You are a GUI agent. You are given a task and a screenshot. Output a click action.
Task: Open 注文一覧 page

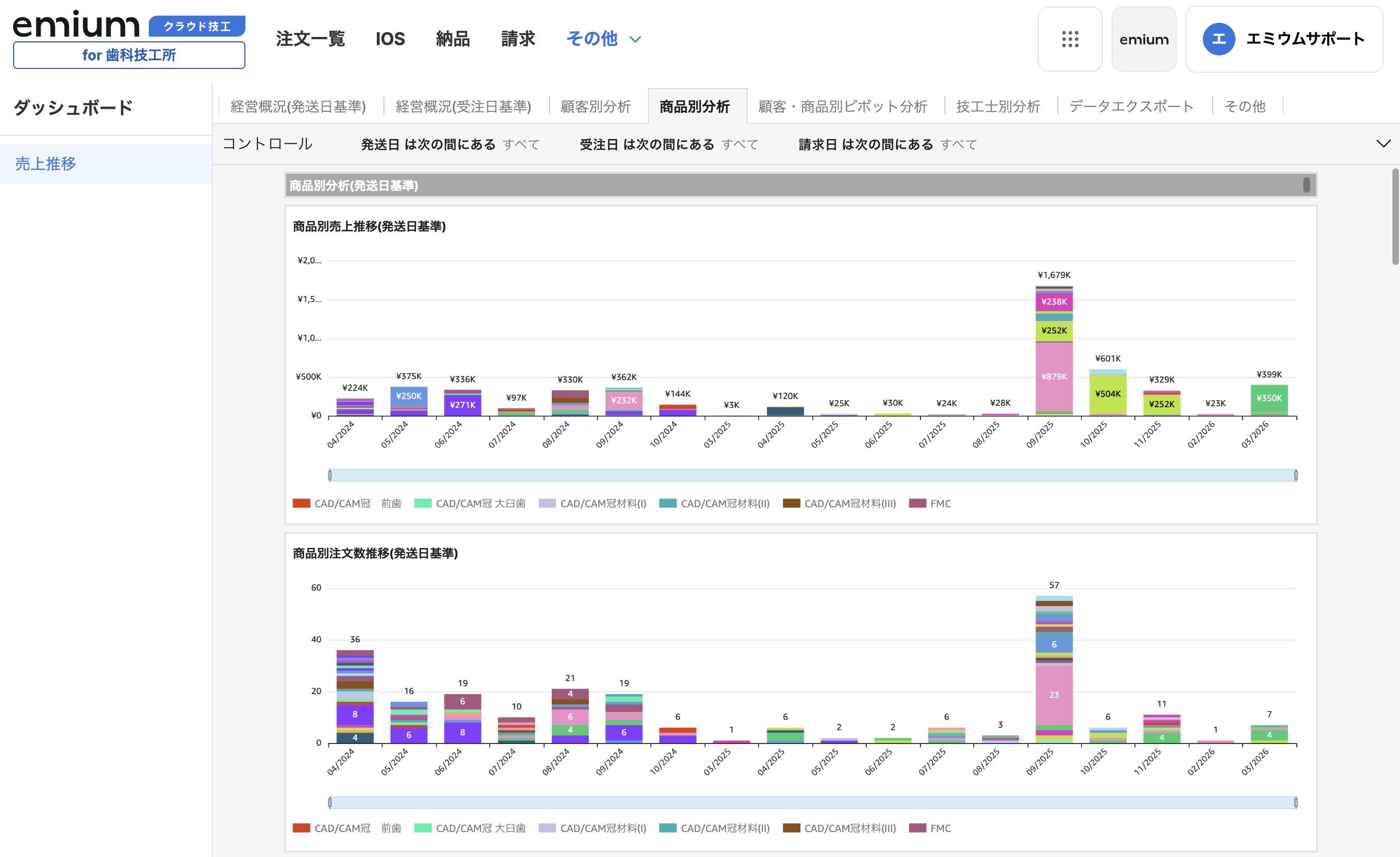[310, 39]
